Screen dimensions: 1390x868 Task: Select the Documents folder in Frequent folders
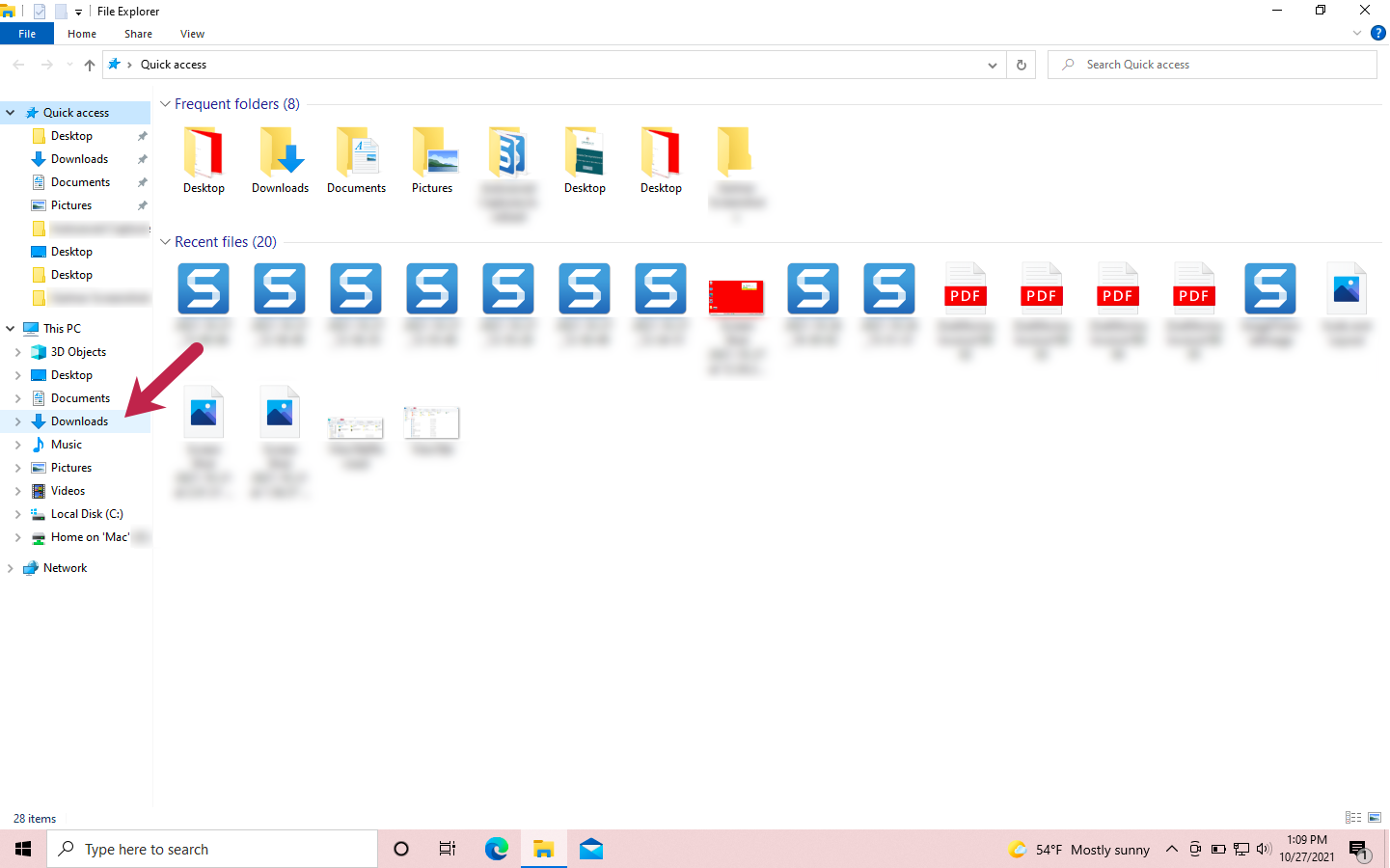pyautogui.click(x=356, y=161)
